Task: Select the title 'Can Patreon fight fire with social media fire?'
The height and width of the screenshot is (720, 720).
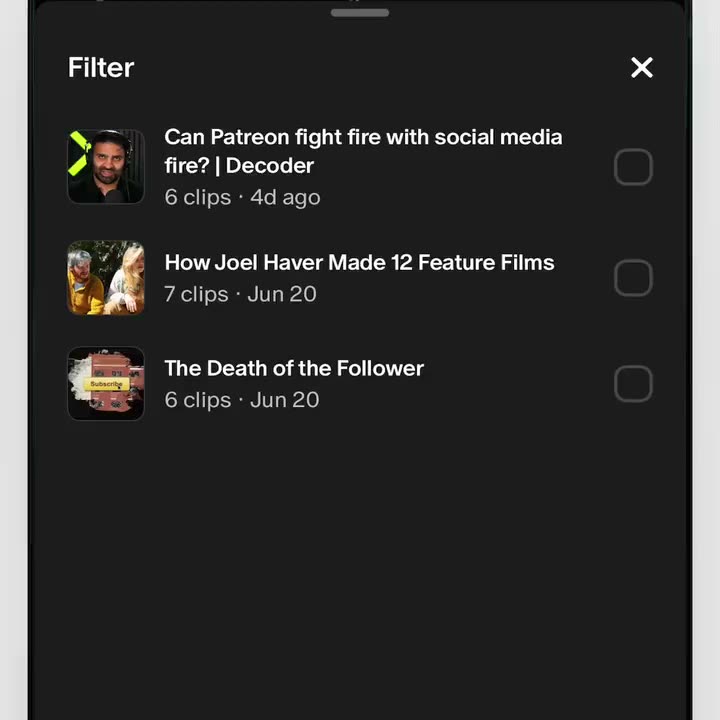Action: 363,151
